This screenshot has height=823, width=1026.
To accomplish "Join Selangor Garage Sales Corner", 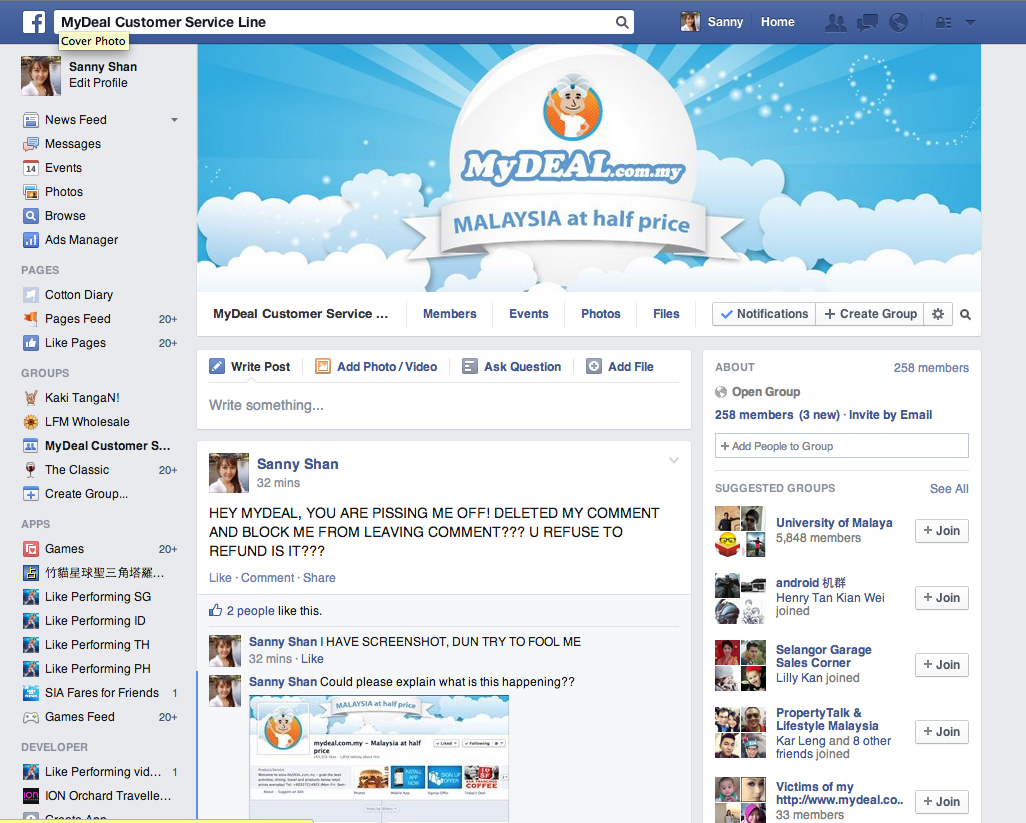I will pos(942,665).
